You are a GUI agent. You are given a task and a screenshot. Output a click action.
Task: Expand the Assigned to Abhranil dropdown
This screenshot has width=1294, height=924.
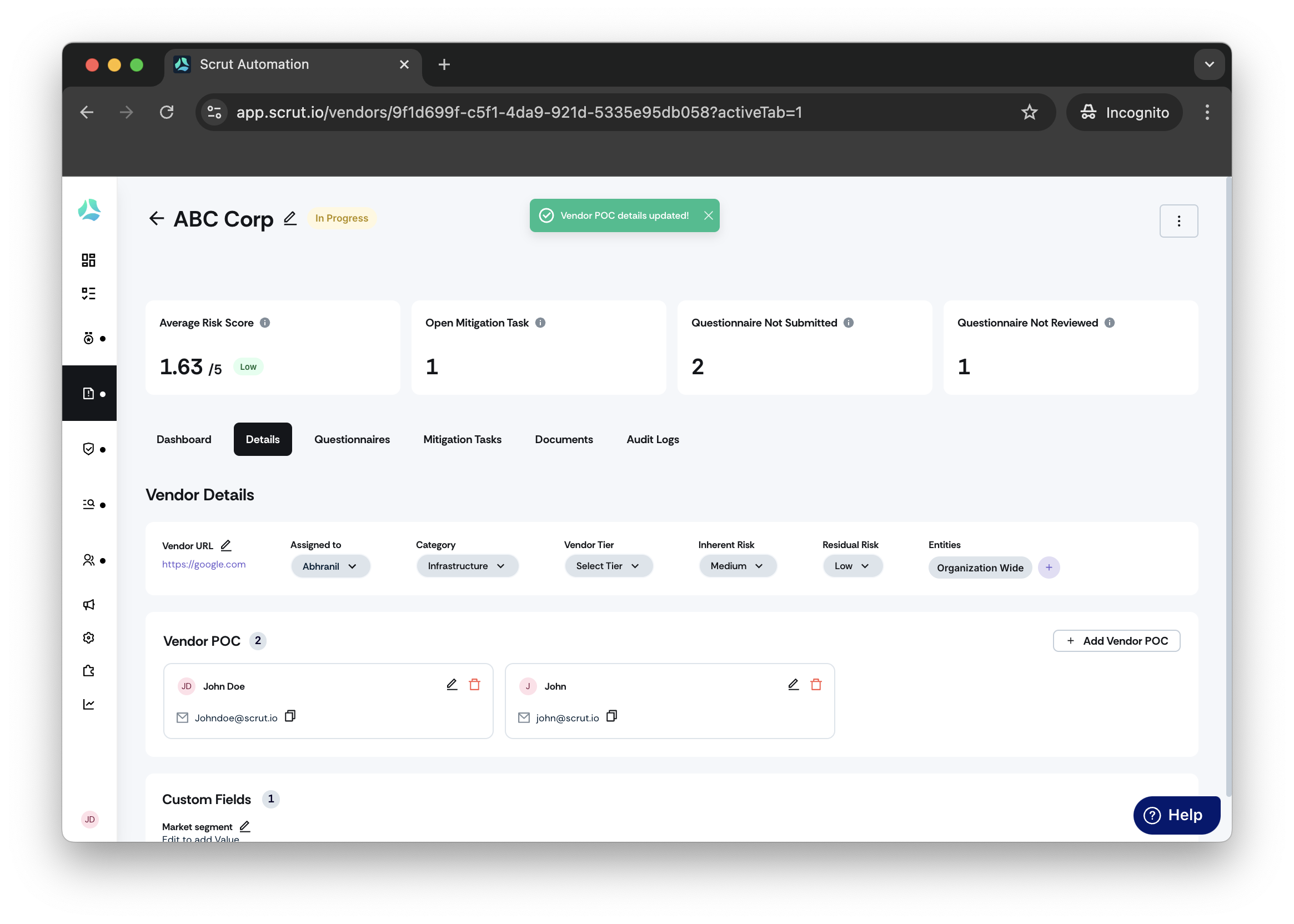pyautogui.click(x=330, y=566)
